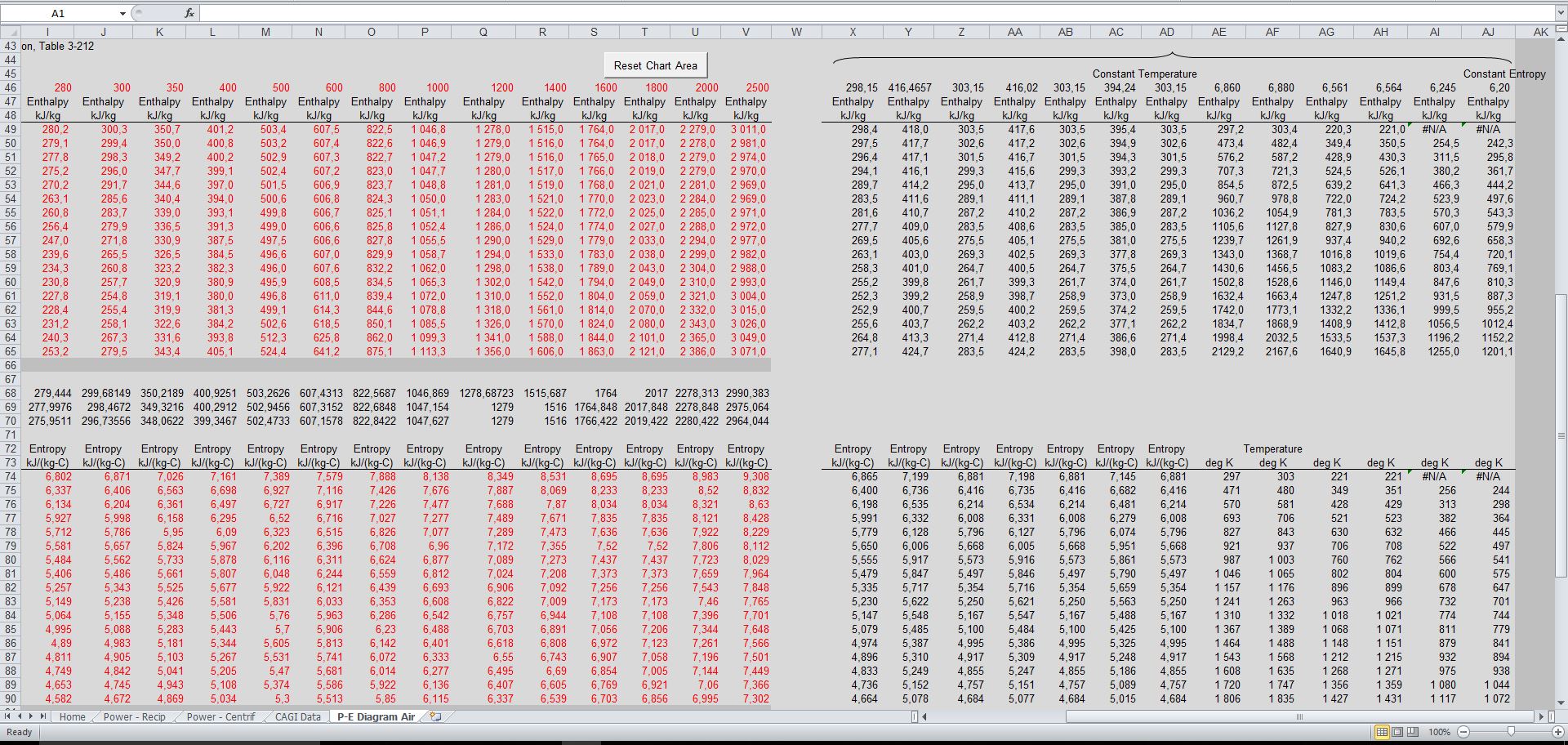Click the Ready status bar indicator
Screen dimensions: 1568x745
[x=19, y=732]
